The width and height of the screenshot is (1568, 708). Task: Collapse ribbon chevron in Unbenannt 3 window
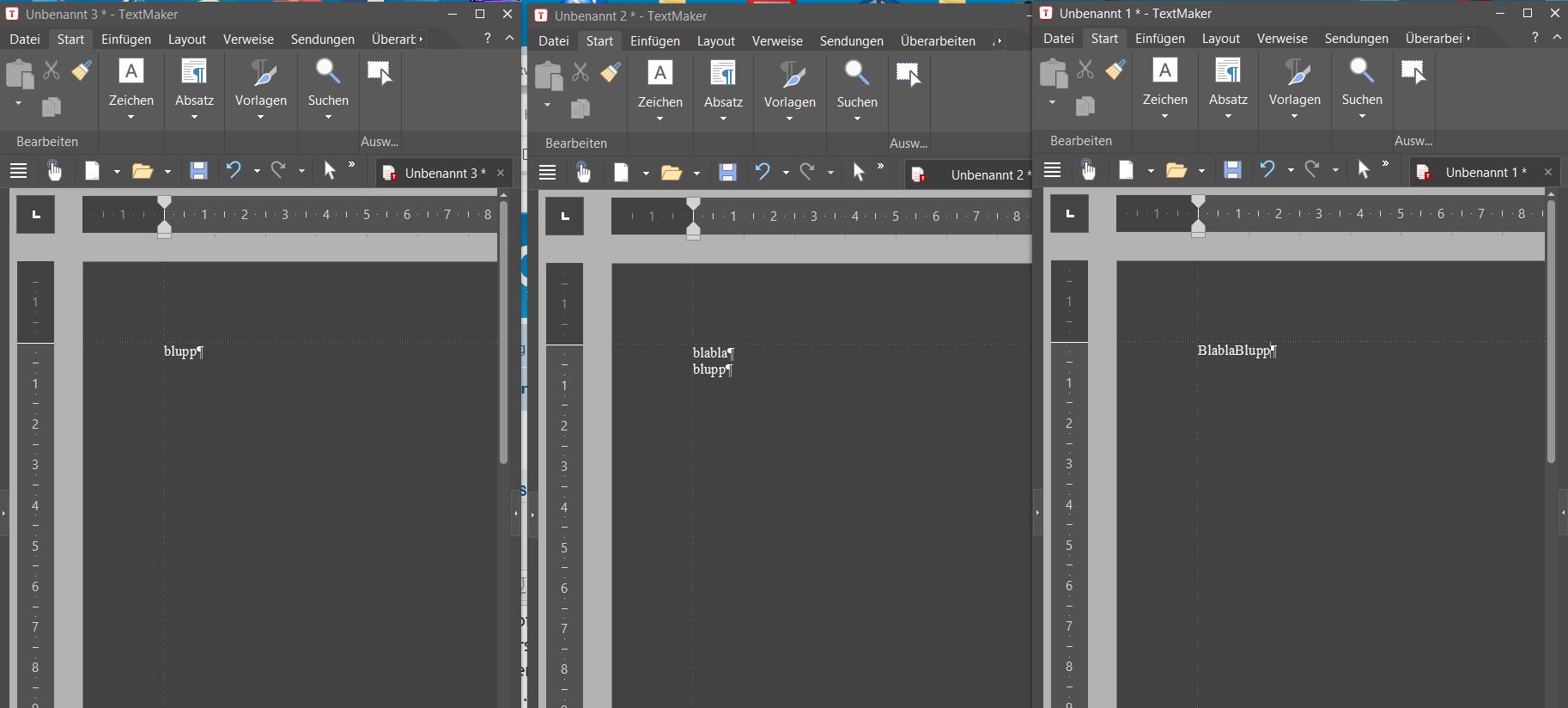[509, 38]
